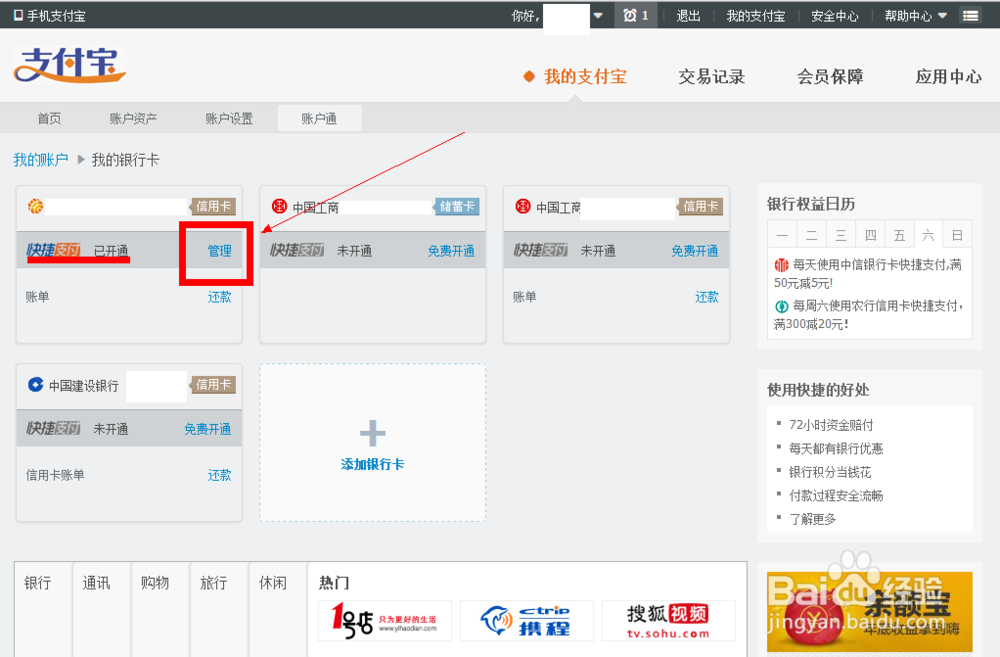The width and height of the screenshot is (1000, 657).
Task: Click 退出 to log out
Action: [x=688, y=15]
